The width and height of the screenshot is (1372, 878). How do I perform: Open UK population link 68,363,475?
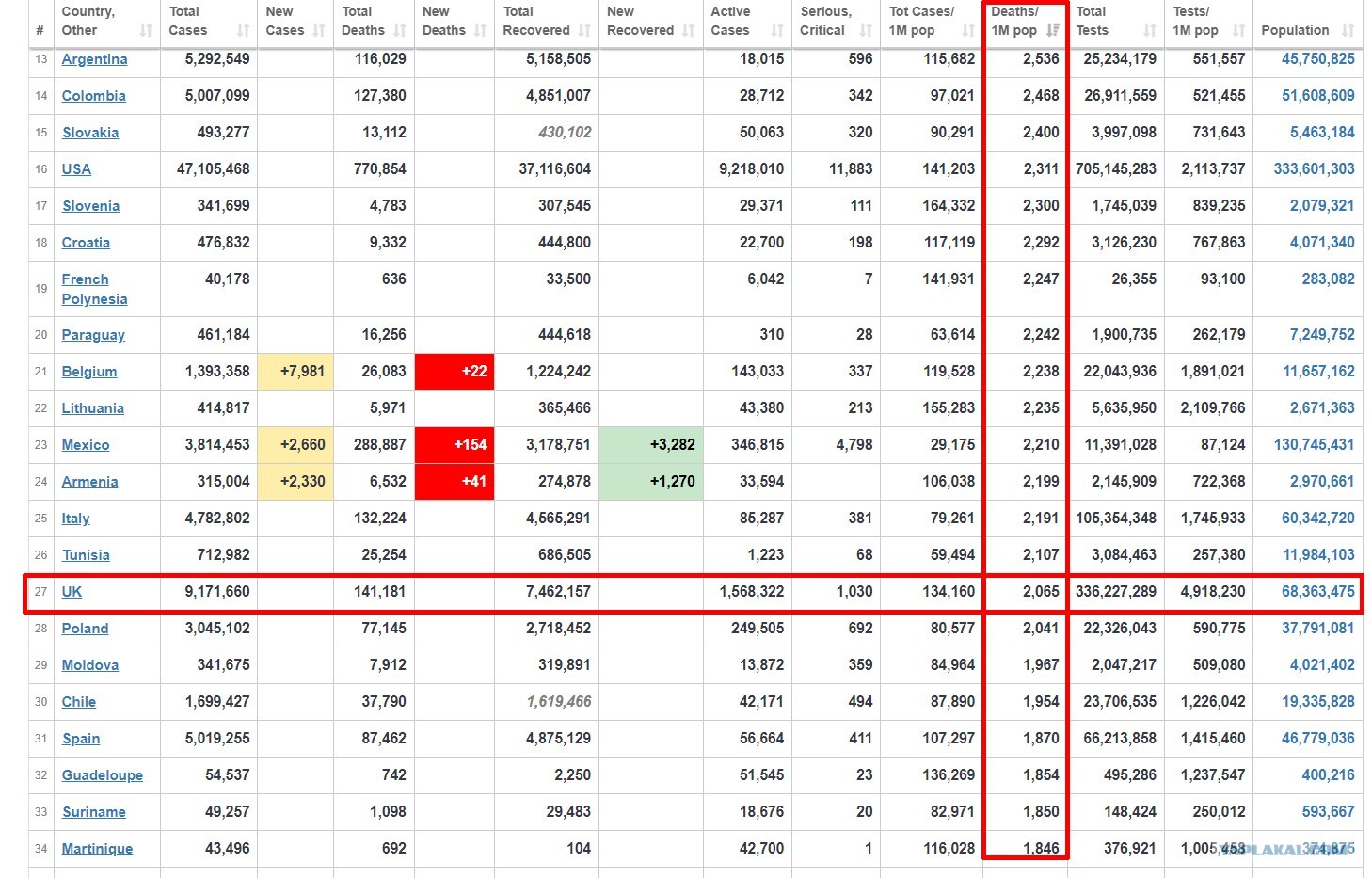click(x=1318, y=592)
